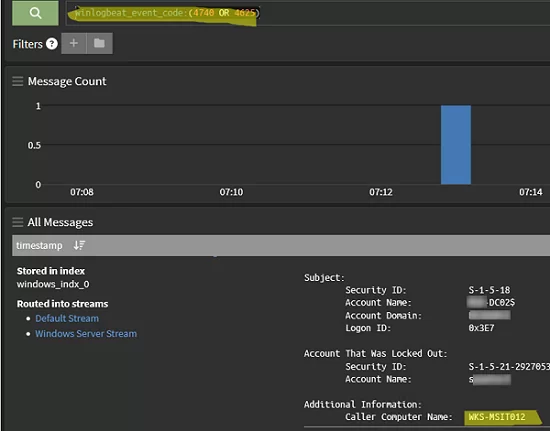550x431 pixels.
Task: Click the All Messages title
Action: coord(60,222)
